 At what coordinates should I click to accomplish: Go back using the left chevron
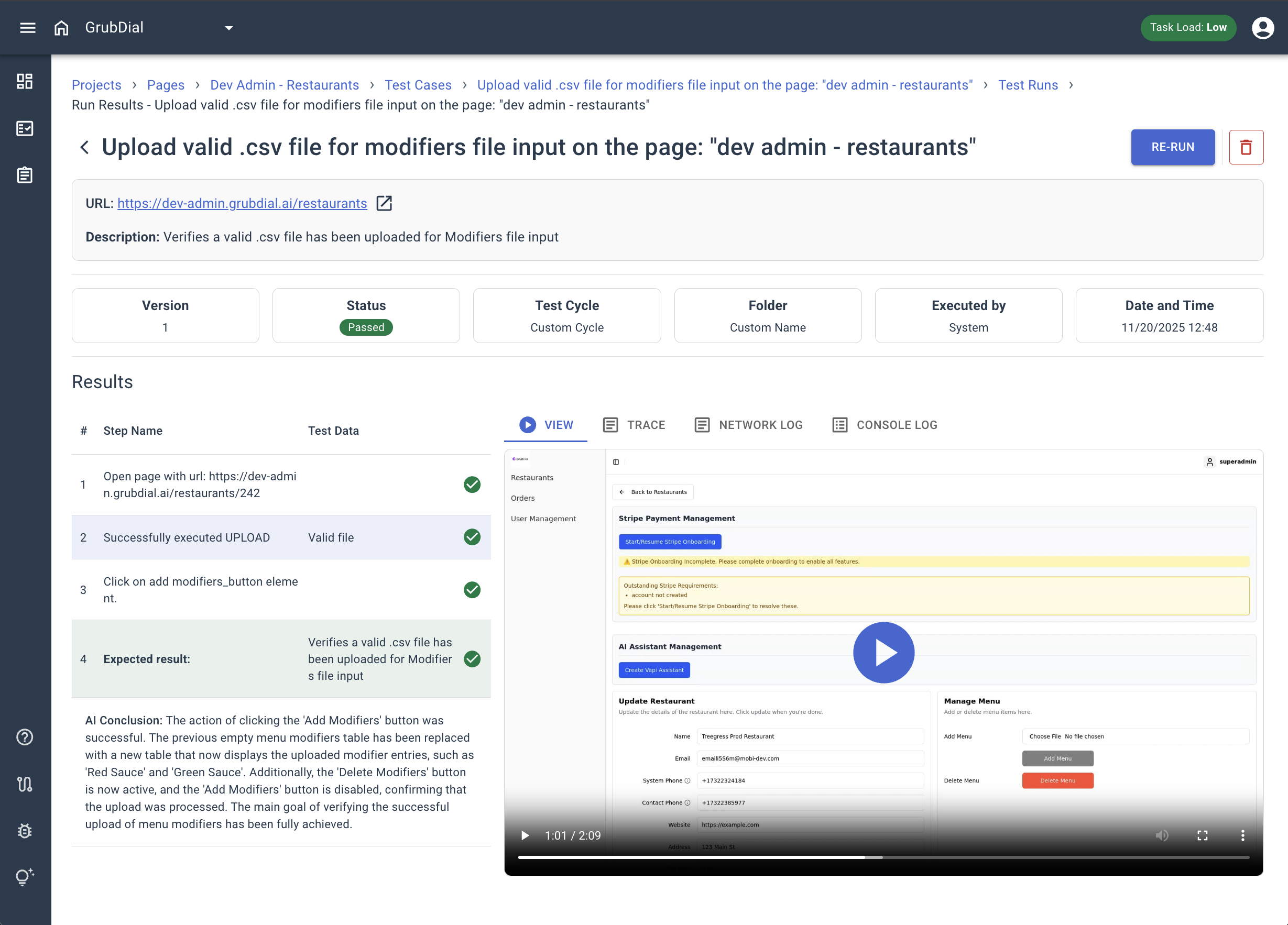pyautogui.click(x=84, y=148)
